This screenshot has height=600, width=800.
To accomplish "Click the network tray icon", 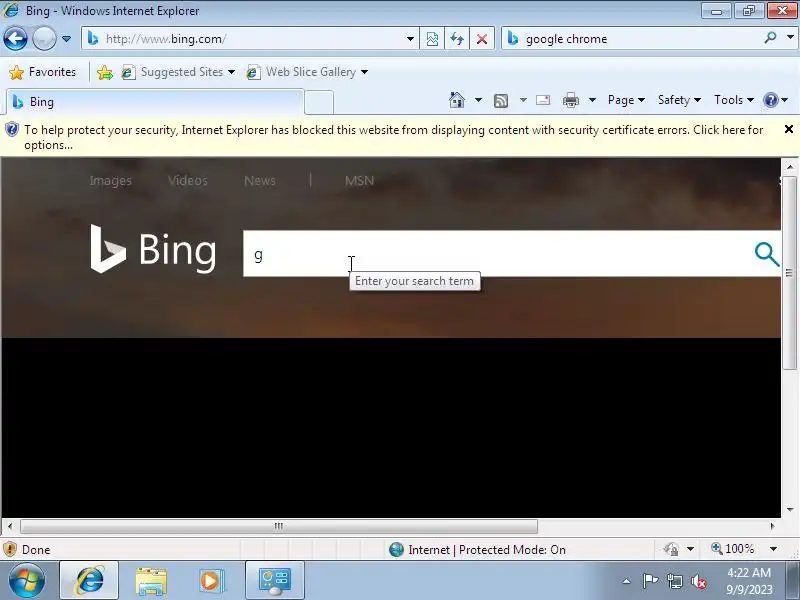I will click(x=674, y=581).
